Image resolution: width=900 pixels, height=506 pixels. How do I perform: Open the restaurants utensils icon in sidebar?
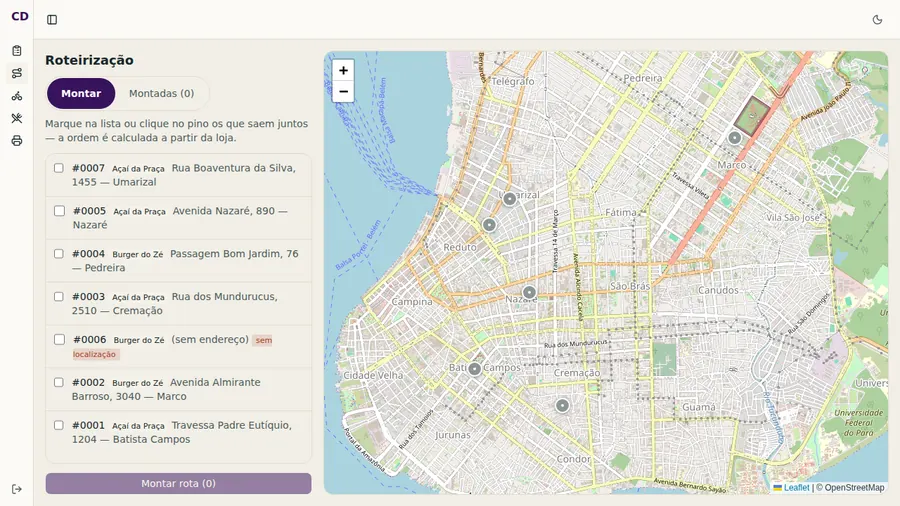pos(17,118)
